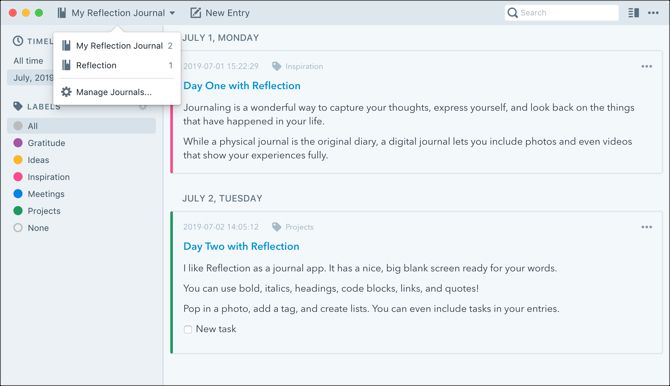Filter by None label

(38, 228)
